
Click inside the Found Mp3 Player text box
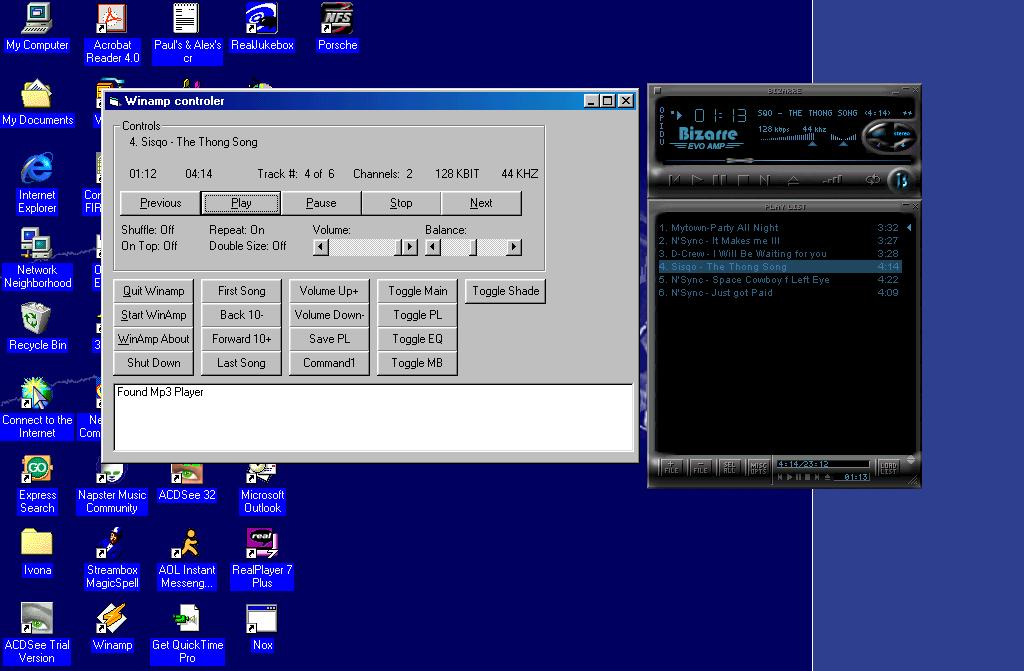click(374, 417)
